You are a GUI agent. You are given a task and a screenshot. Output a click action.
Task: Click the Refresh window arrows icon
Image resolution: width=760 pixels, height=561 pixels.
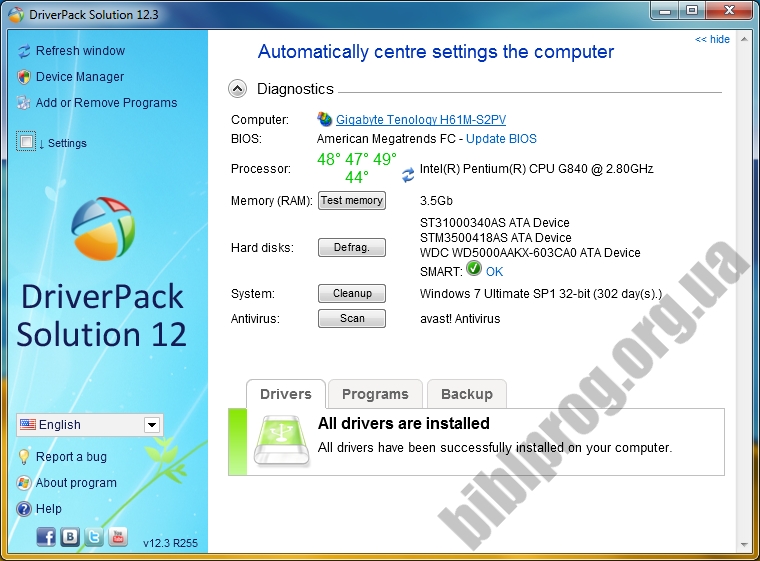click(24, 51)
